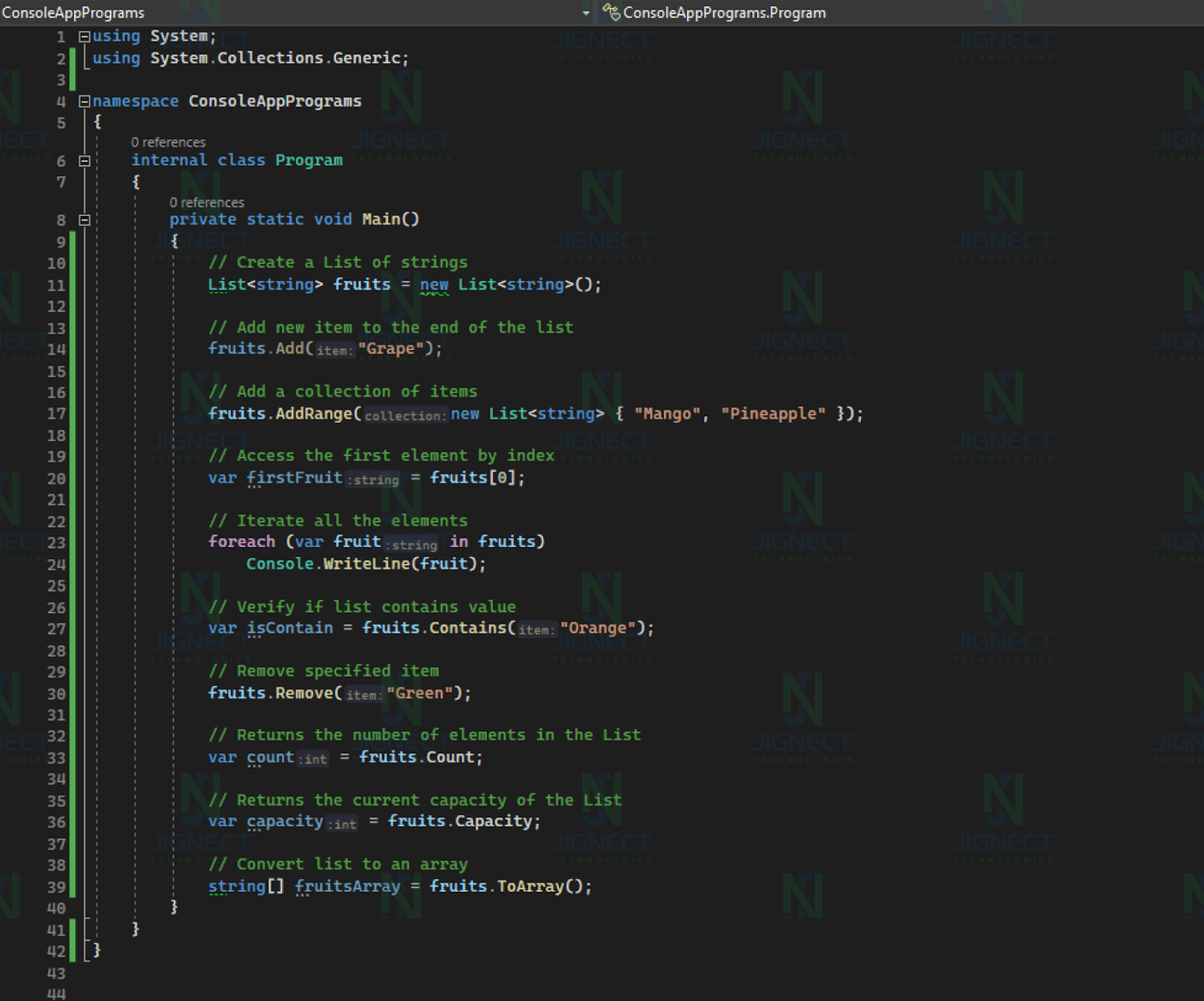Click the class icon beside ConsoleAppPrograms.Program
1204x1001 pixels.
click(x=611, y=12)
